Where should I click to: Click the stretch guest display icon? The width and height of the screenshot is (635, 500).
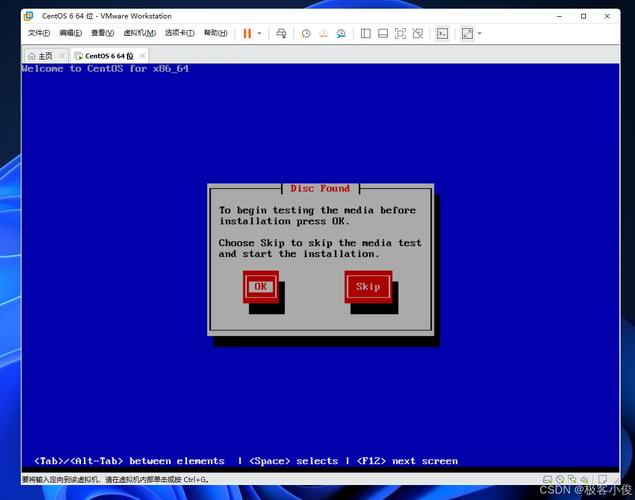point(467,34)
